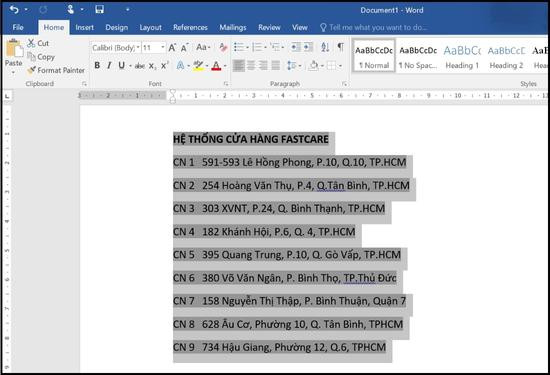Toggle Strikethrough formatting
Viewport: 550px width, 375px height.
pos(140,66)
